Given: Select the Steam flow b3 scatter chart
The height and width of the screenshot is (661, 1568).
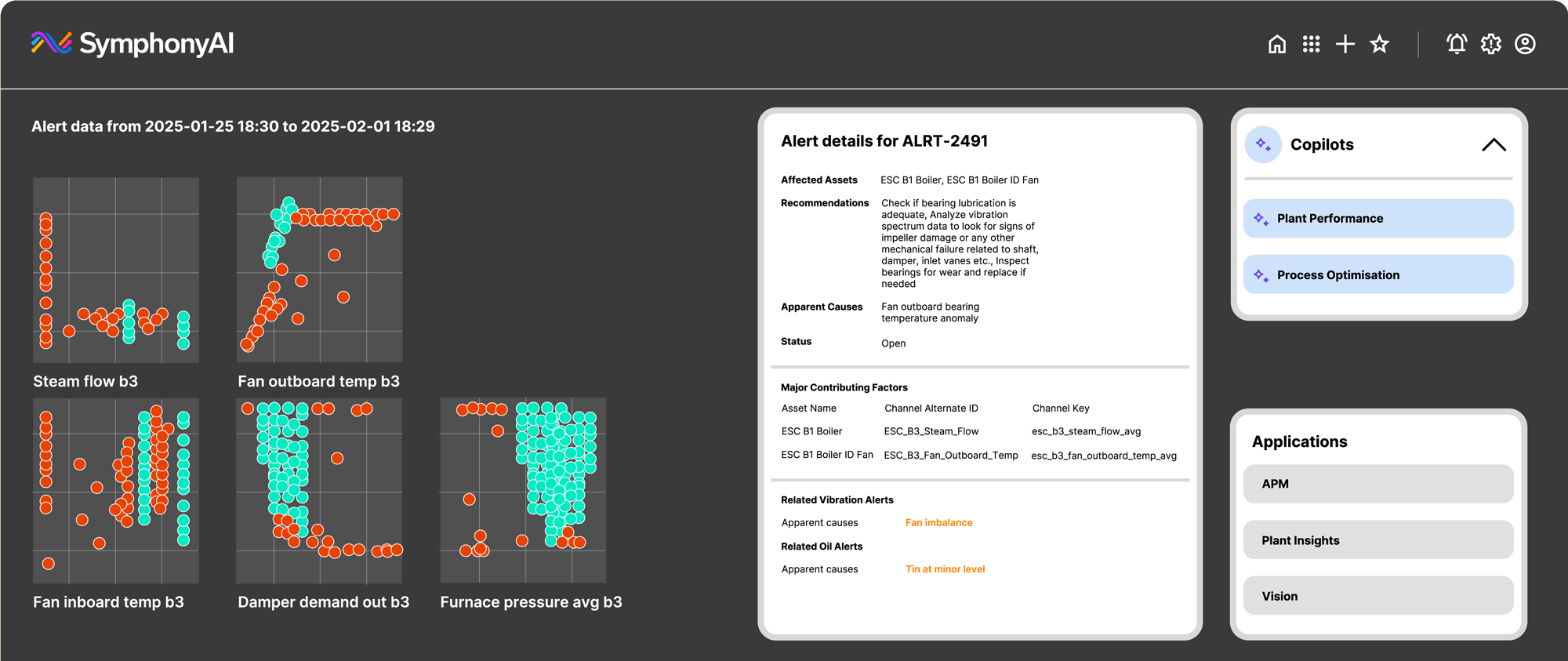Looking at the screenshot, I should coord(116,270).
